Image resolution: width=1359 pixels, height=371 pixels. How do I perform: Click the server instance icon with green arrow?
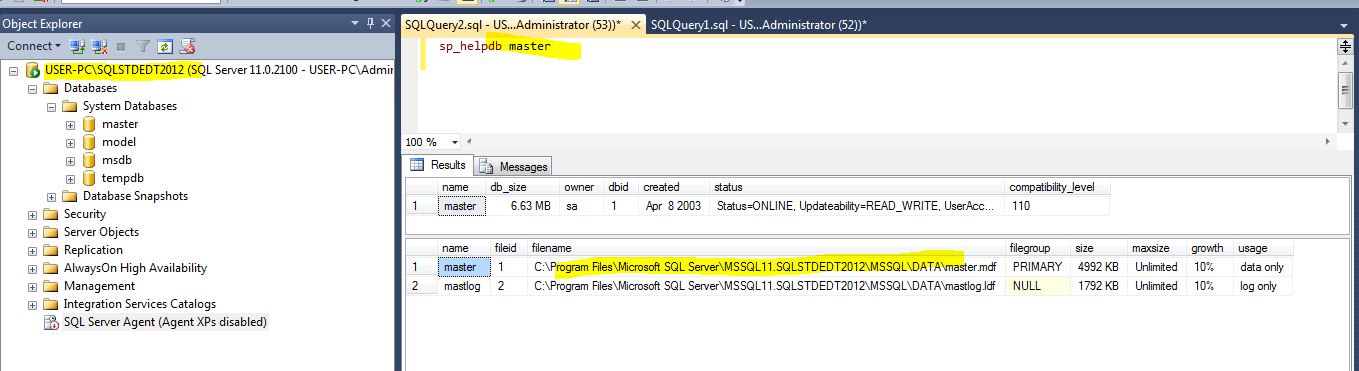pos(32,70)
